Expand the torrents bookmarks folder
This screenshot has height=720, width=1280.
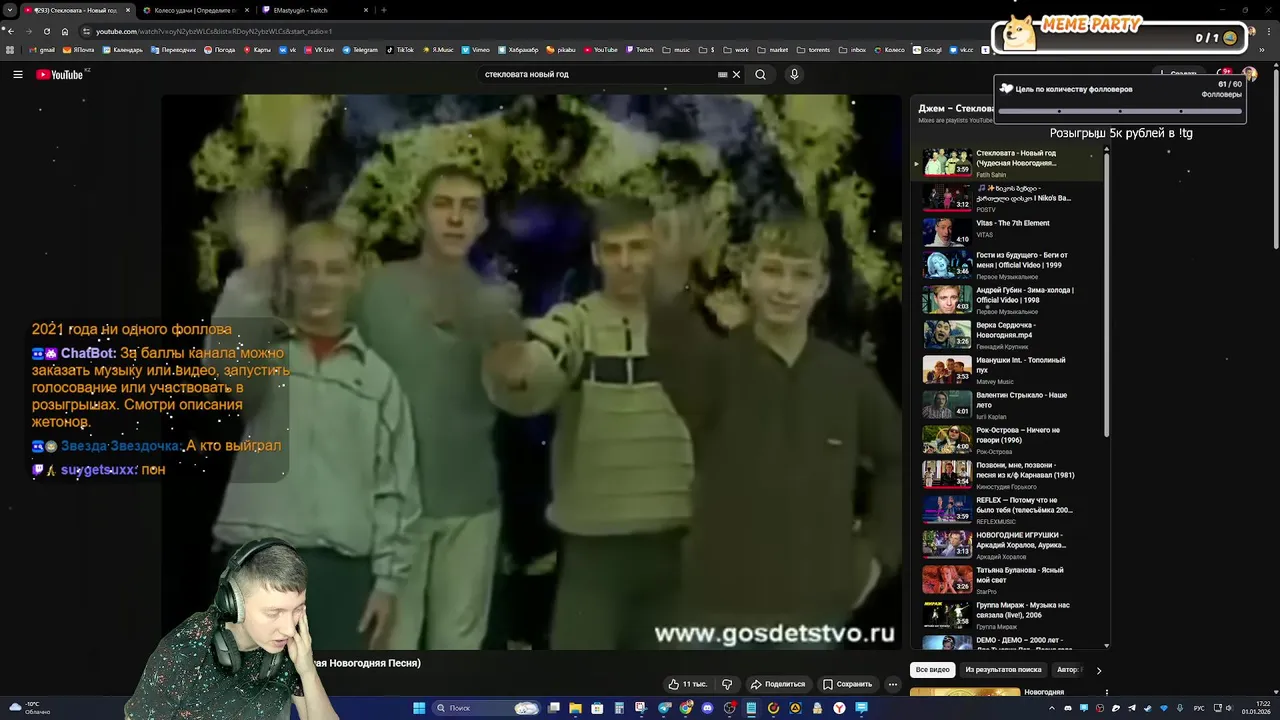813,50
